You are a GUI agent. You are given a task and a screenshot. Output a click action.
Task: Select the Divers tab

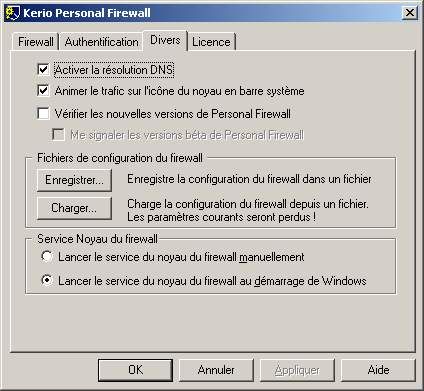pyautogui.click(x=165, y=40)
